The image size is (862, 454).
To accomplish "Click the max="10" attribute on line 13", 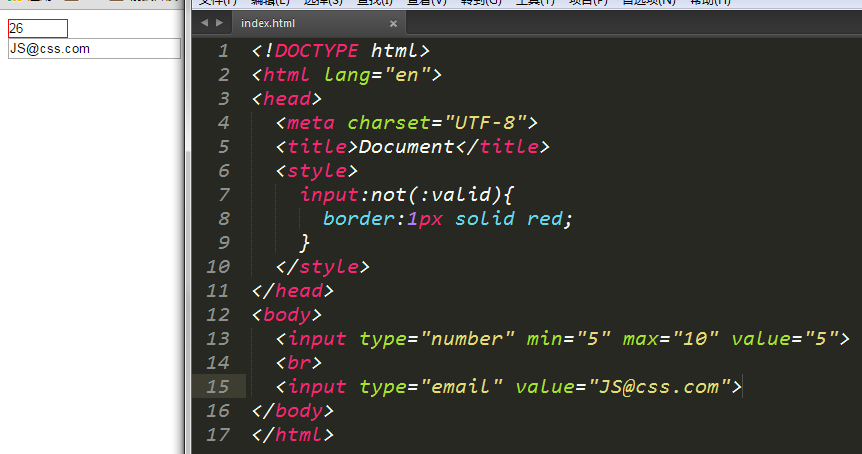I will tap(670, 339).
